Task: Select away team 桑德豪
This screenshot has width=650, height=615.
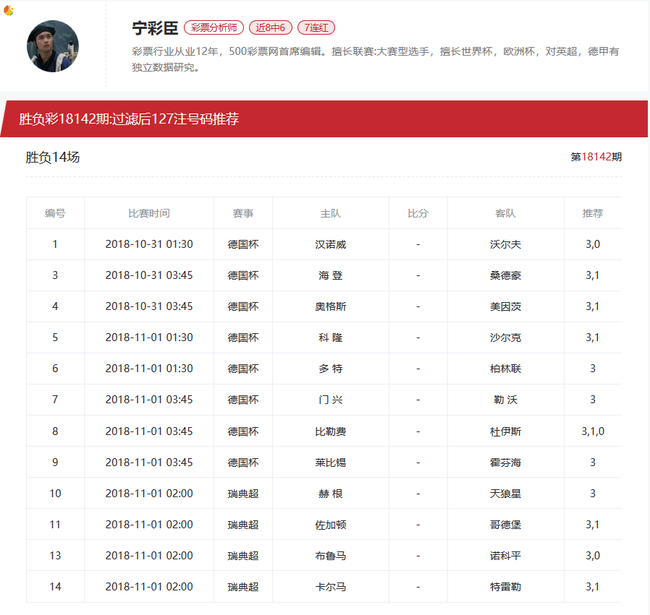Action: (505, 276)
